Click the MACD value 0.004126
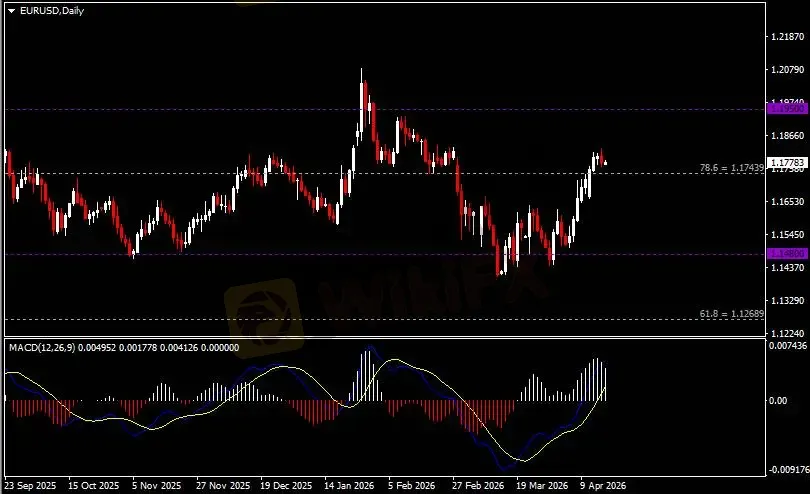 click(179, 348)
